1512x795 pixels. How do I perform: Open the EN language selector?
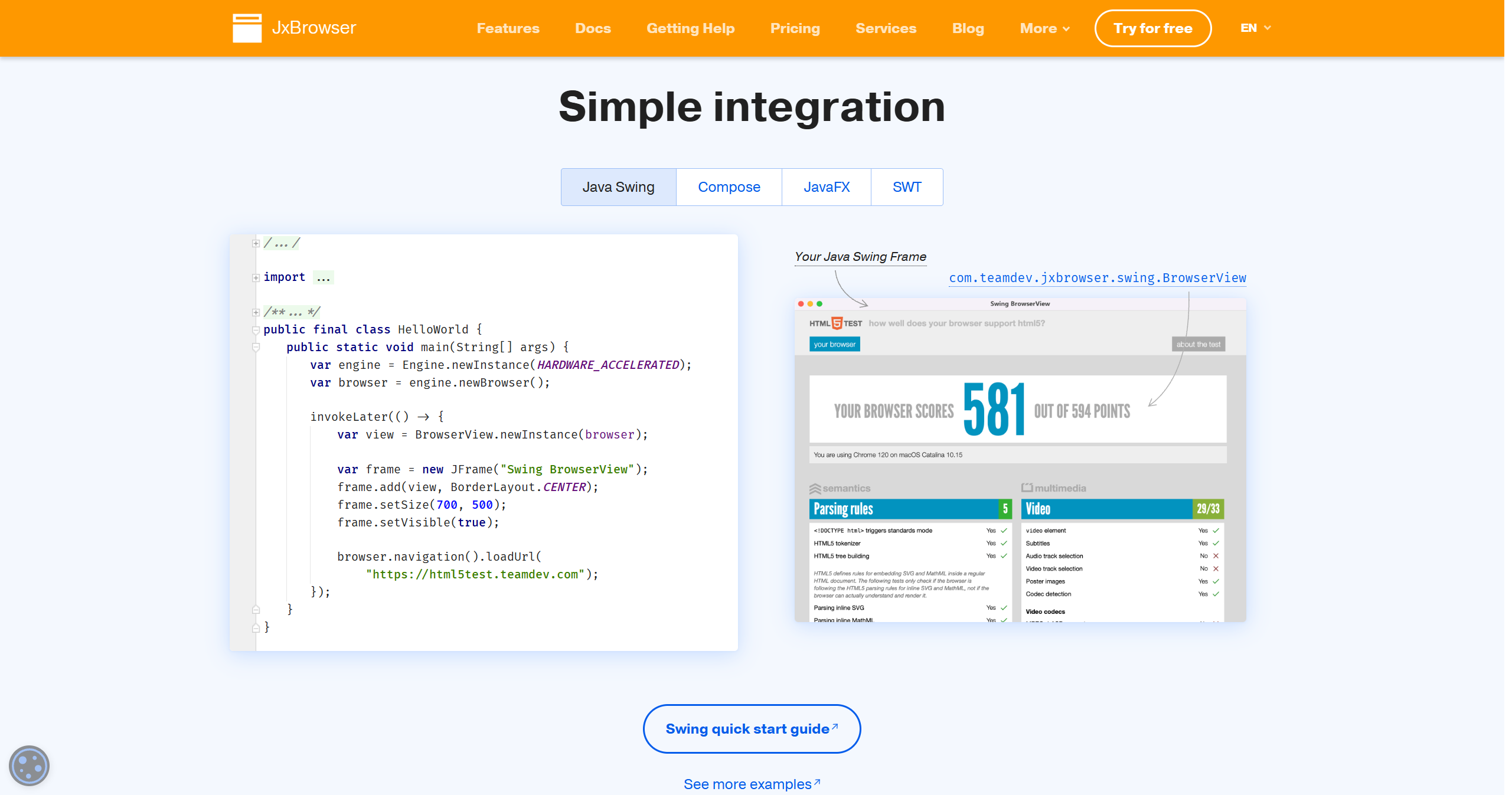point(1255,28)
